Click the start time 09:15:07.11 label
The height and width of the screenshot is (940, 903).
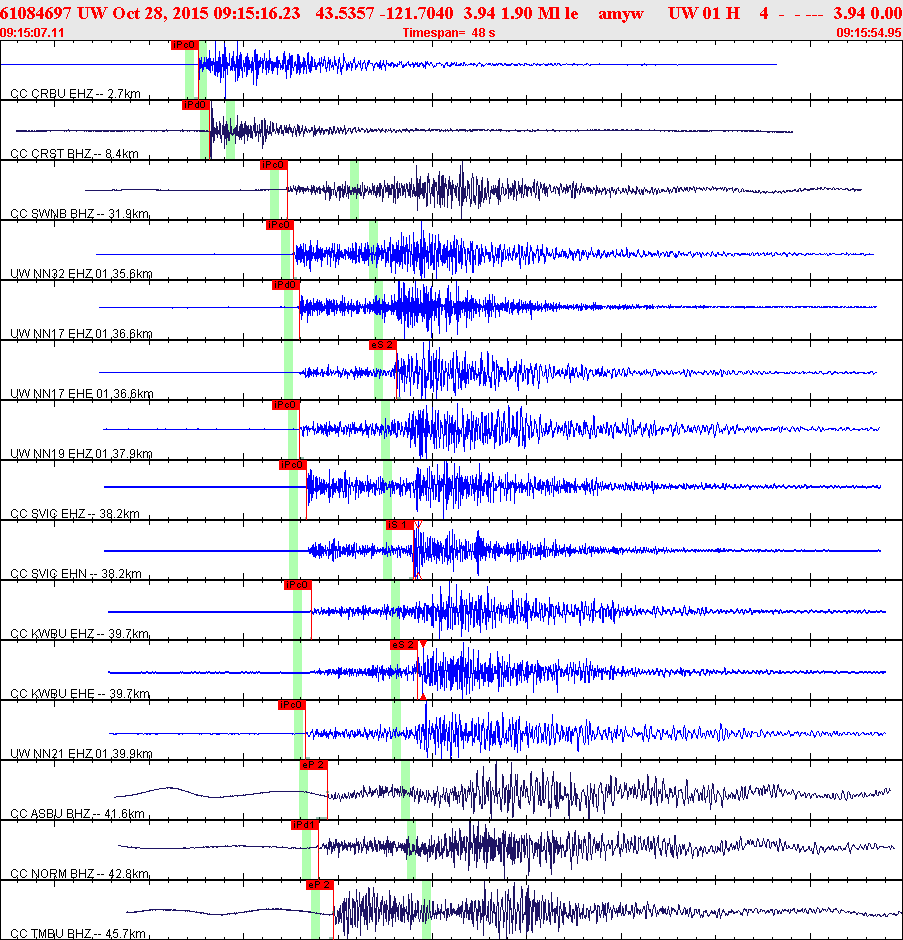coord(32,33)
